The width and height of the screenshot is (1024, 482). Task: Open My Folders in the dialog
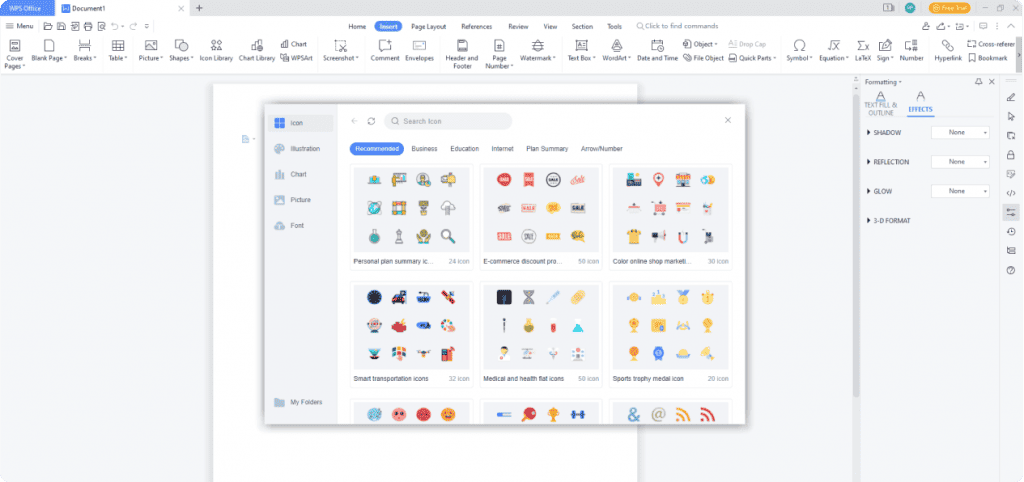click(300, 402)
